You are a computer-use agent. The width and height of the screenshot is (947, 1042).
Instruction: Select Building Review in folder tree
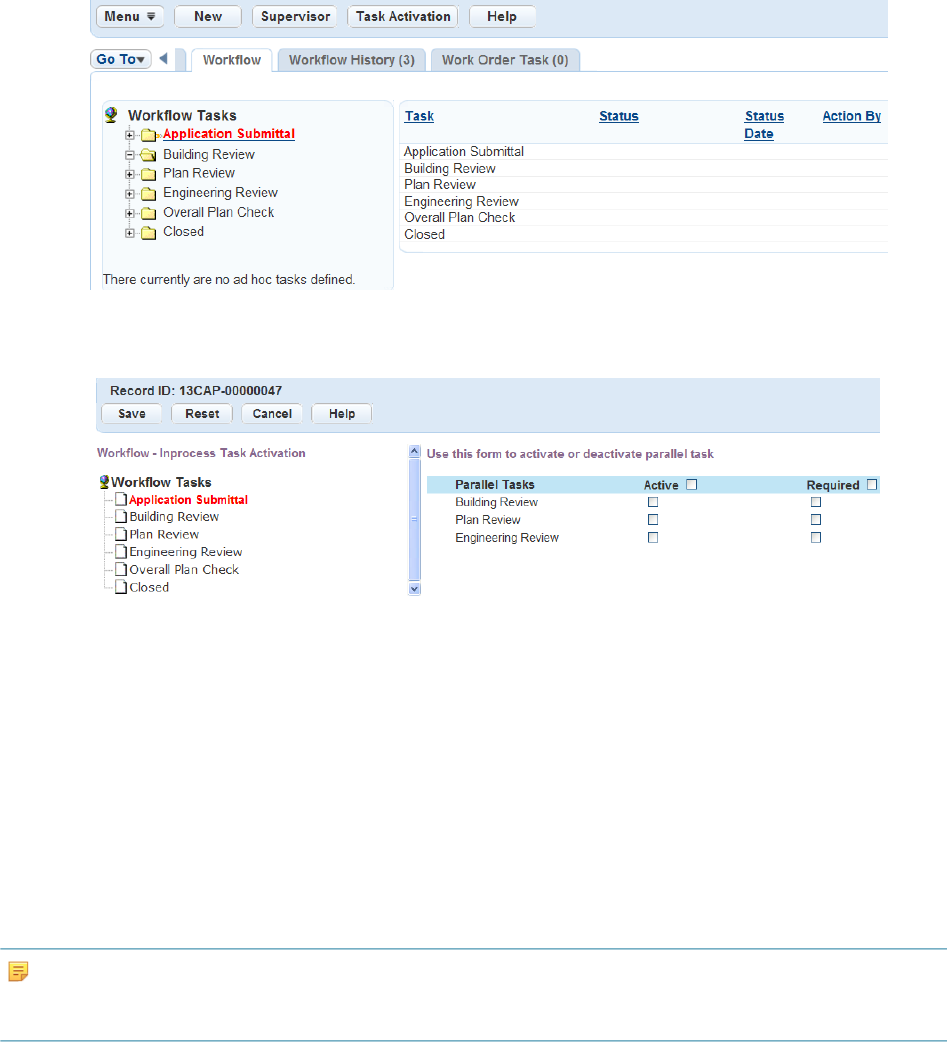coord(209,154)
